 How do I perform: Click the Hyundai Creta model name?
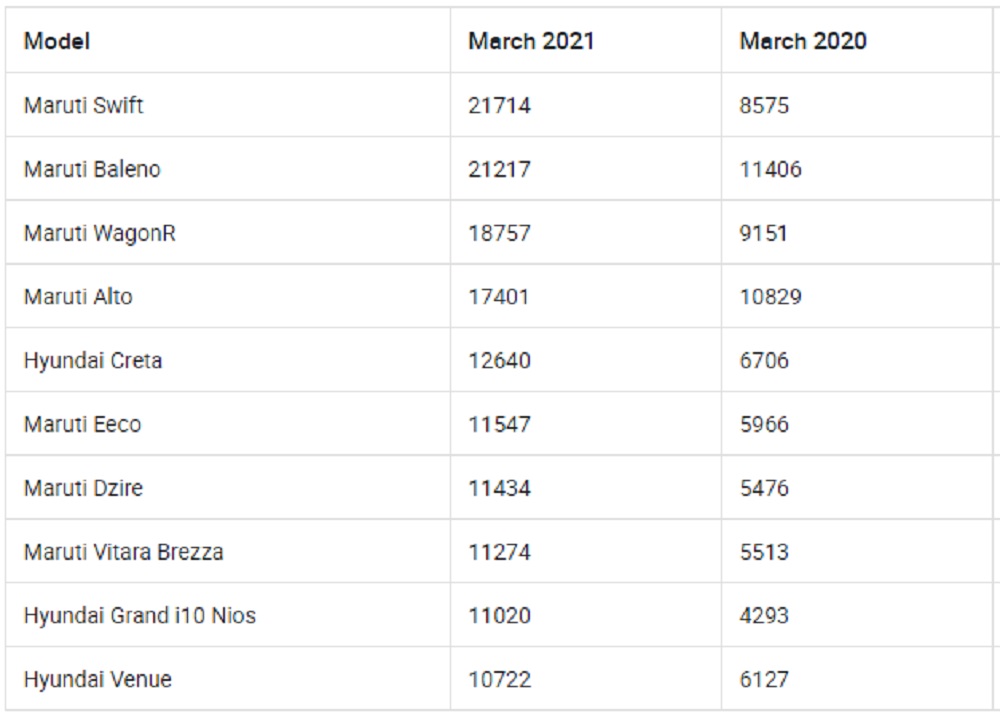(93, 361)
